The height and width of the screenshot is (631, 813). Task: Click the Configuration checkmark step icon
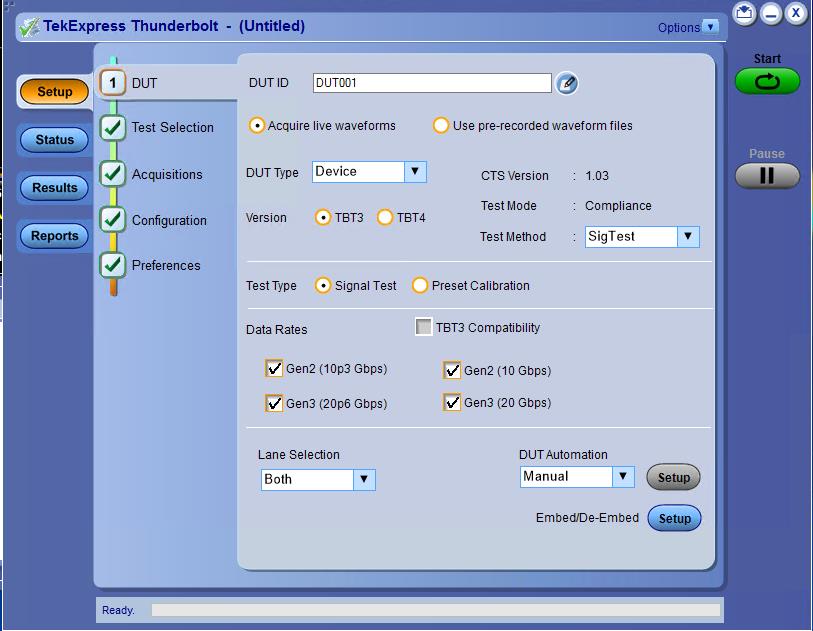coord(114,220)
